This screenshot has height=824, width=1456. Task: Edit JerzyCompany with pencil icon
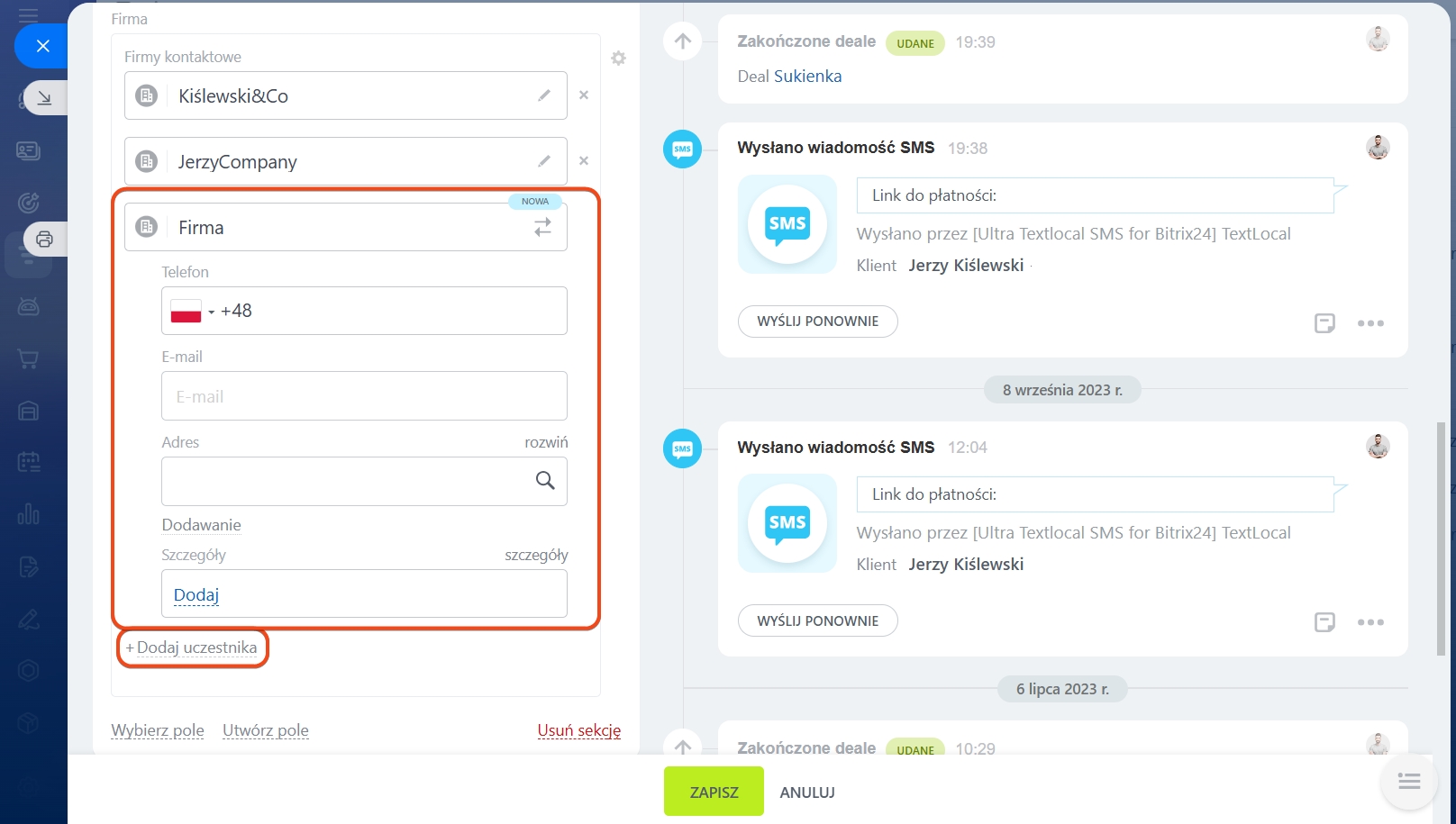pyautogui.click(x=544, y=161)
